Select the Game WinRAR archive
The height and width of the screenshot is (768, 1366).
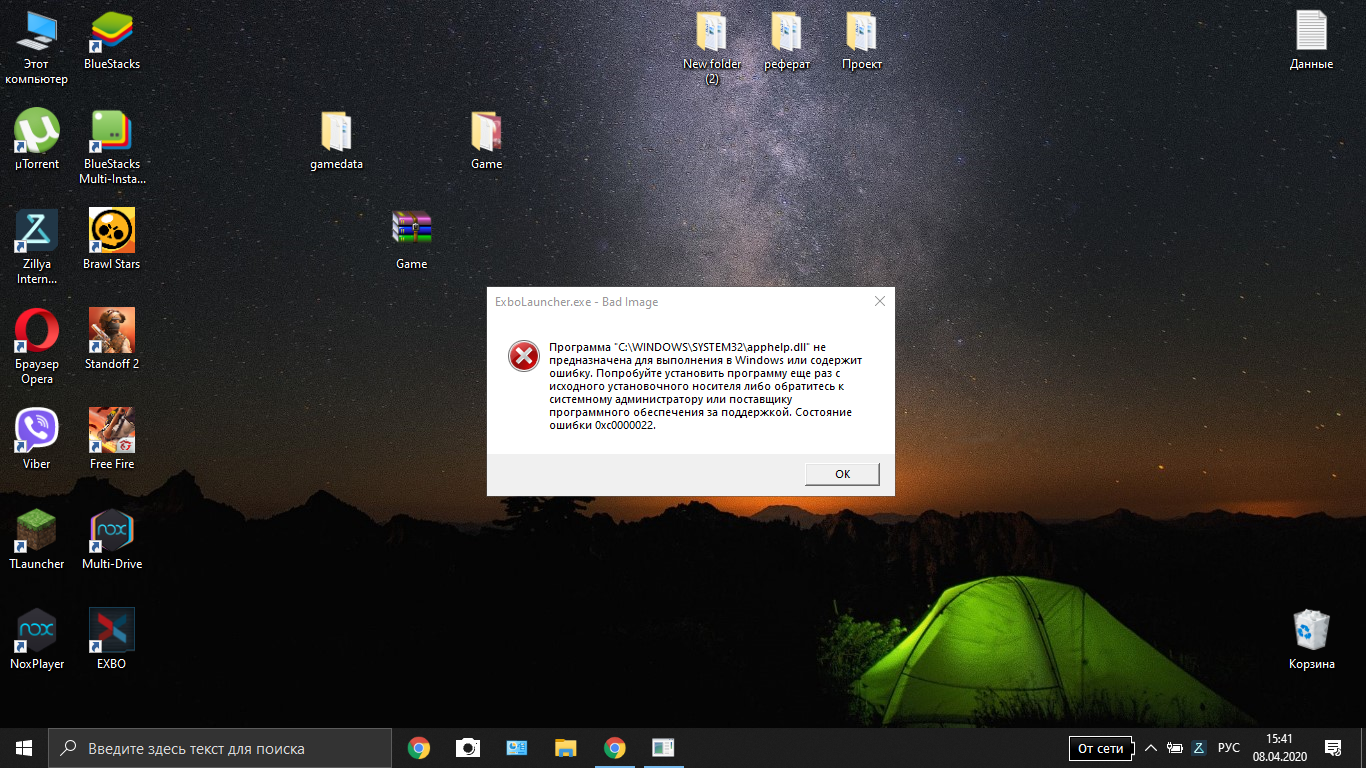(x=412, y=240)
